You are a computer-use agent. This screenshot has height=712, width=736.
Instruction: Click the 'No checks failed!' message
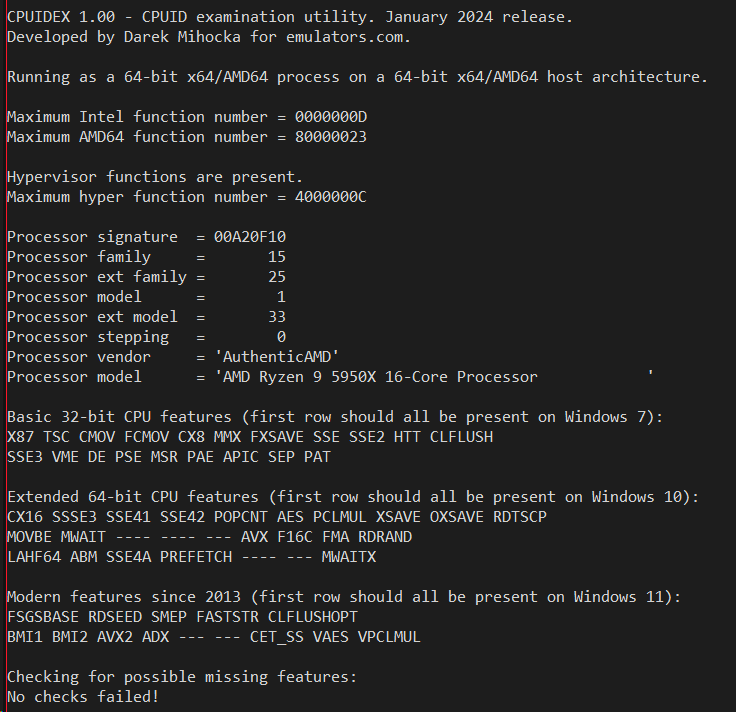click(84, 697)
